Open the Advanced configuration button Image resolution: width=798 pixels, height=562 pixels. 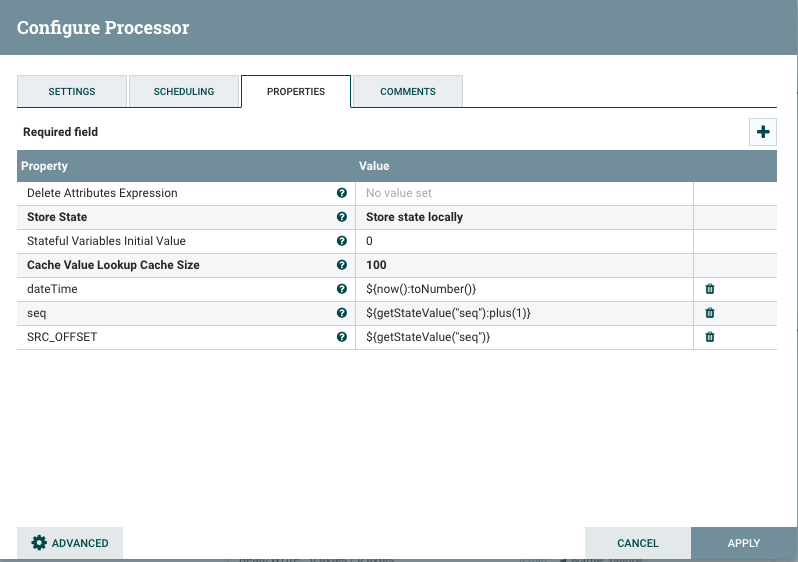point(70,543)
